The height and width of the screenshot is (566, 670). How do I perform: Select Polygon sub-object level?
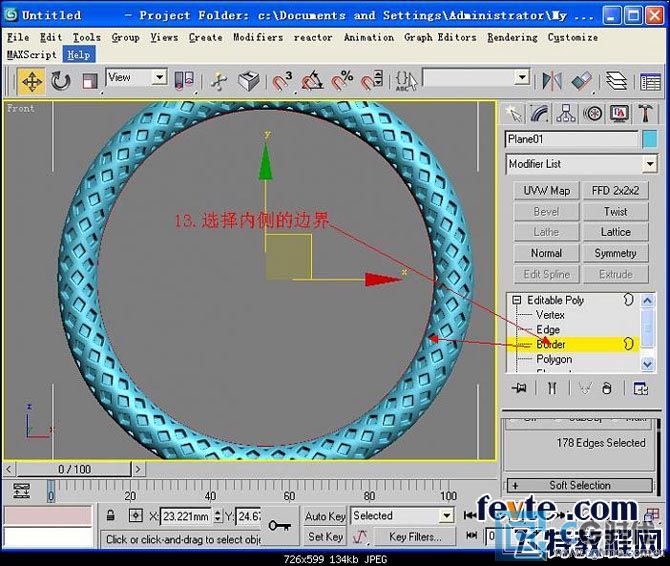[x=554, y=359]
